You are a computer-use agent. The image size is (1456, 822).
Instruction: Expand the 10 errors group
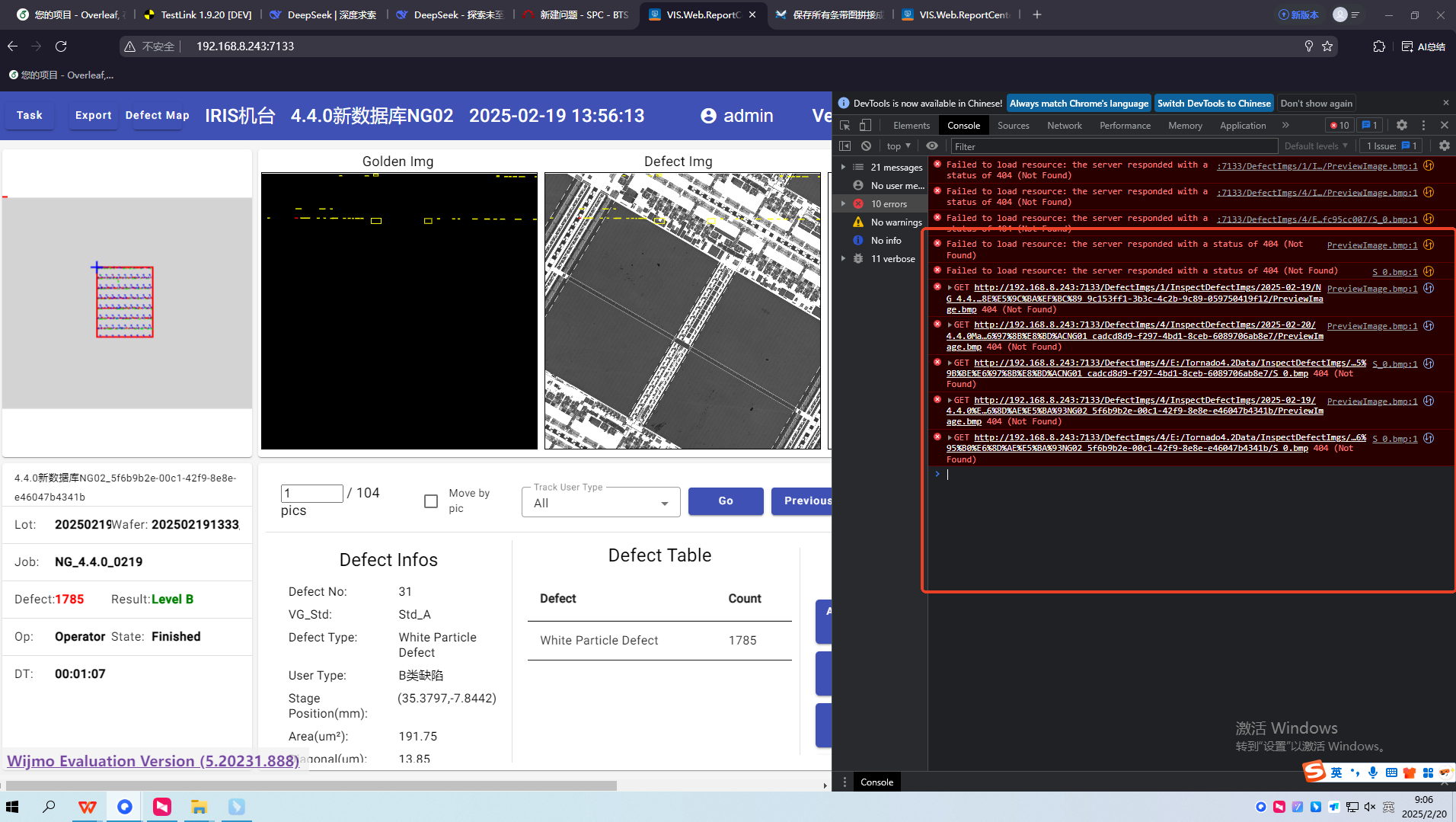(843, 203)
